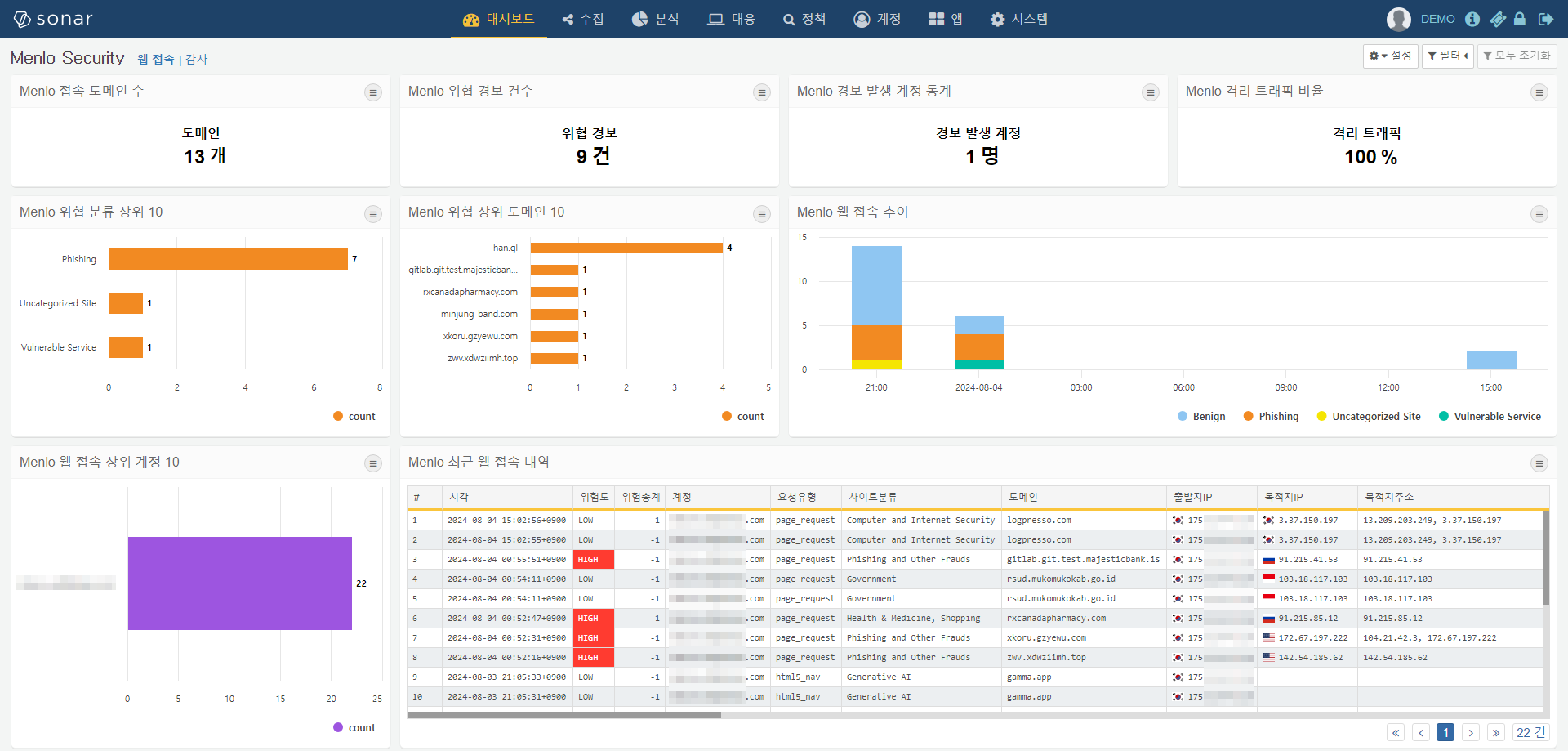Click the logout icon in header

tap(1546, 19)
